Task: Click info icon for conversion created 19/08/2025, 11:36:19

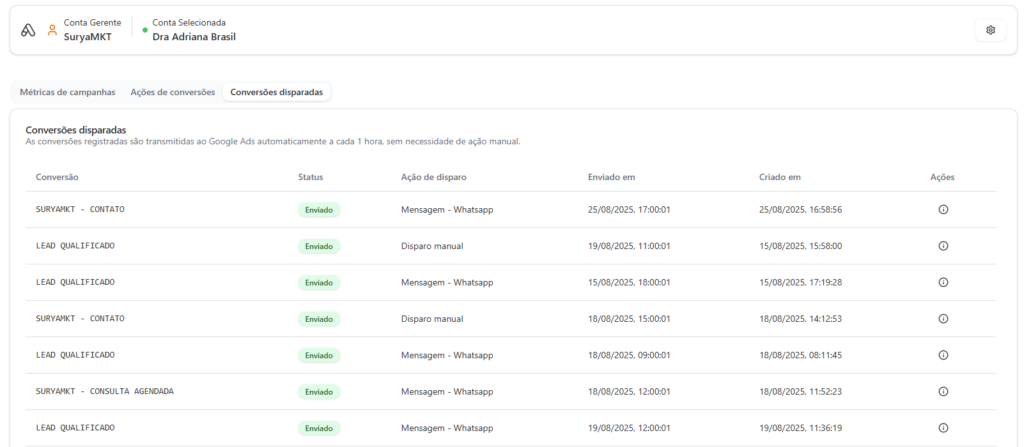Action: pos(942,428)
